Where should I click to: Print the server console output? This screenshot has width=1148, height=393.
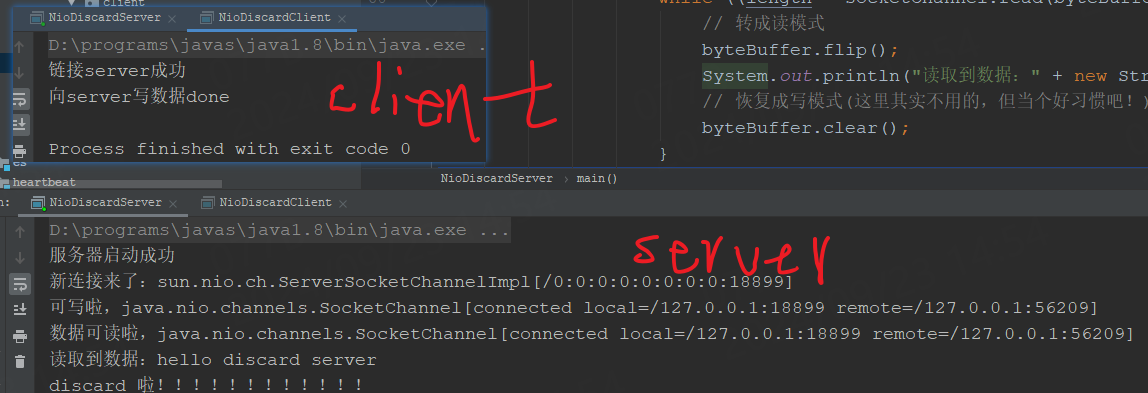tap(20, 336)
